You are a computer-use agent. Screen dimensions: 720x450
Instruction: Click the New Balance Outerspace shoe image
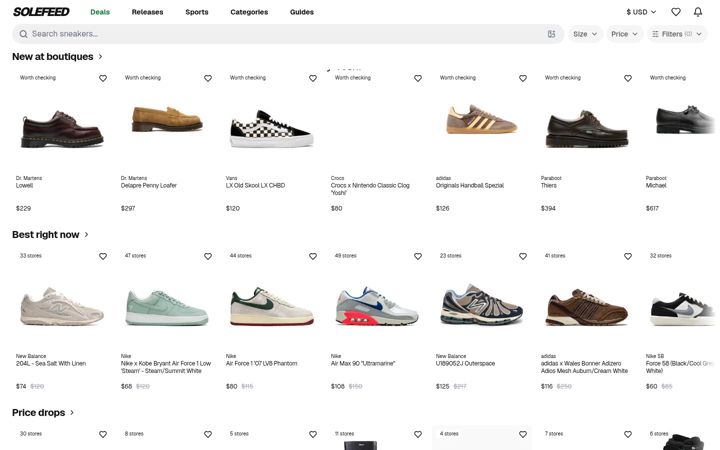point(481,304)
